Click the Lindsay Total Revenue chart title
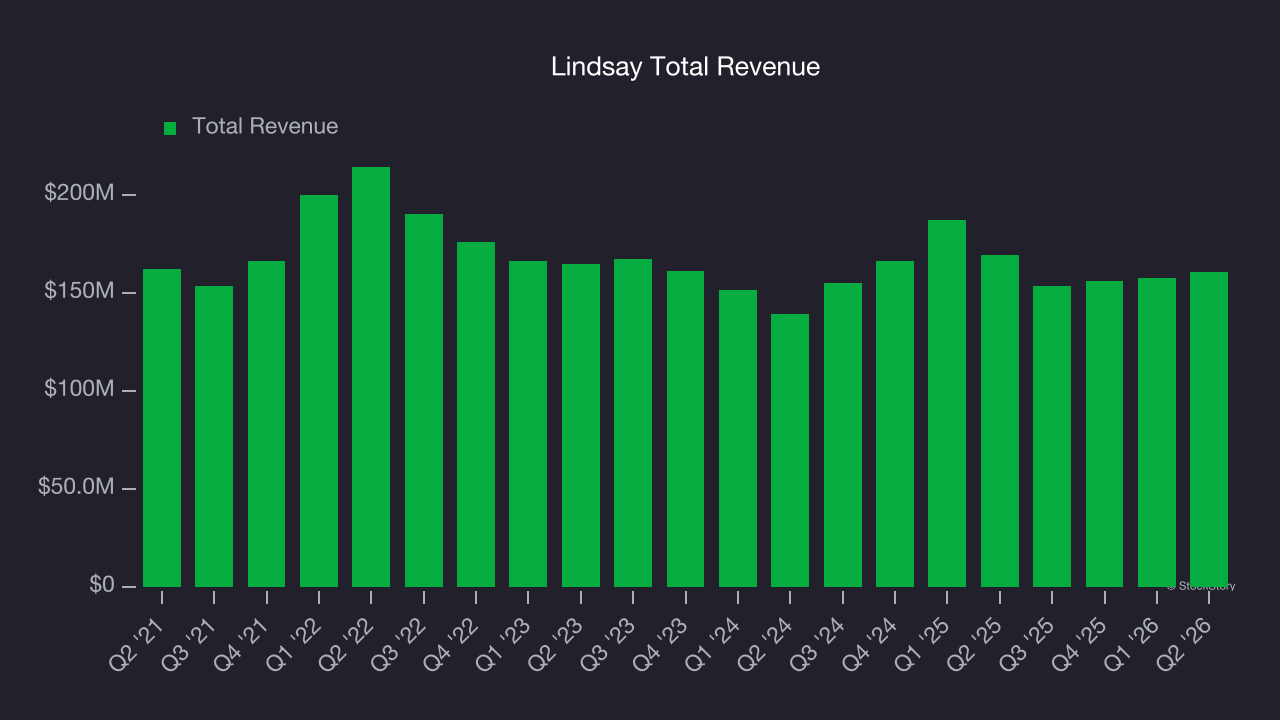Image resolution: width=1280 pixels, height=720 pixels. click(685, 67)
